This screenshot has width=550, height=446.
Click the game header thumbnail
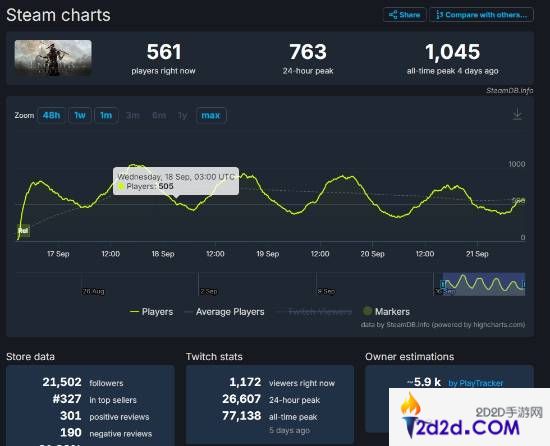53,58
